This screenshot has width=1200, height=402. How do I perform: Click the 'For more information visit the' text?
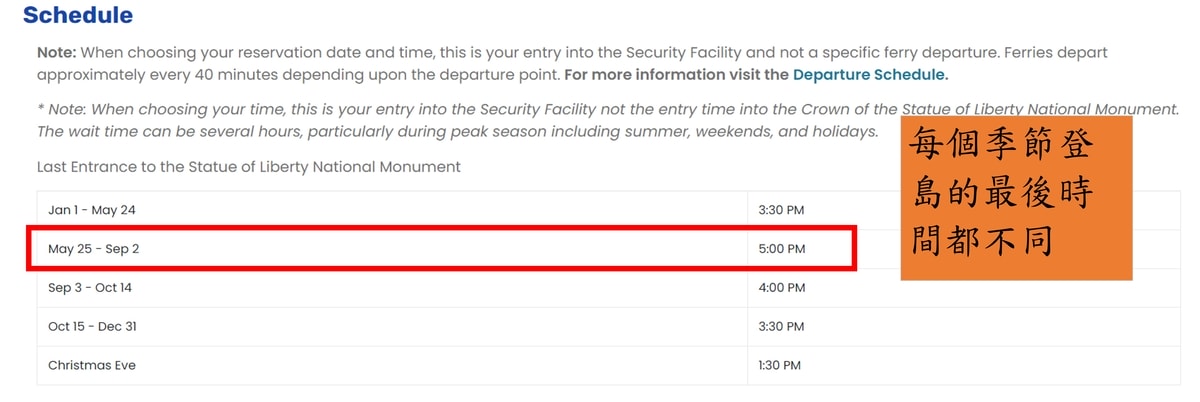(676, 74)
